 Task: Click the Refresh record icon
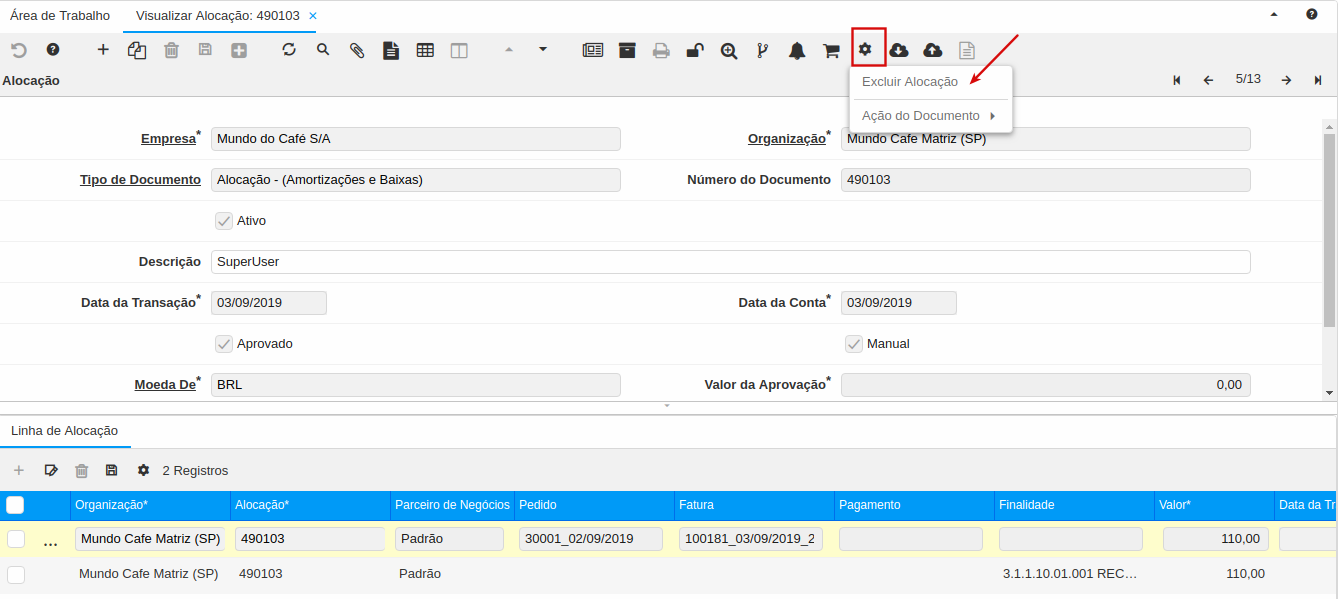[289, 49]
